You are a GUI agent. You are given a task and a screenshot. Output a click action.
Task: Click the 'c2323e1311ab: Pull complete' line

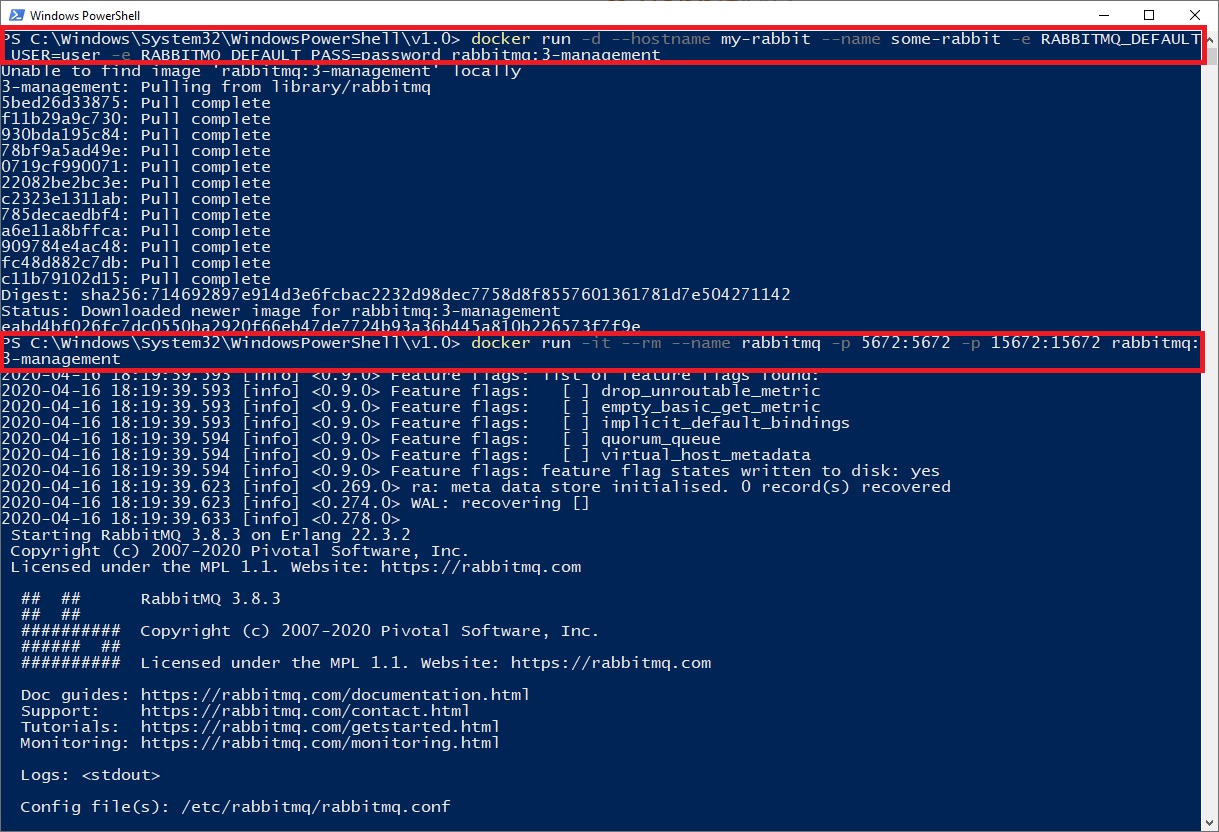(136, 199)
